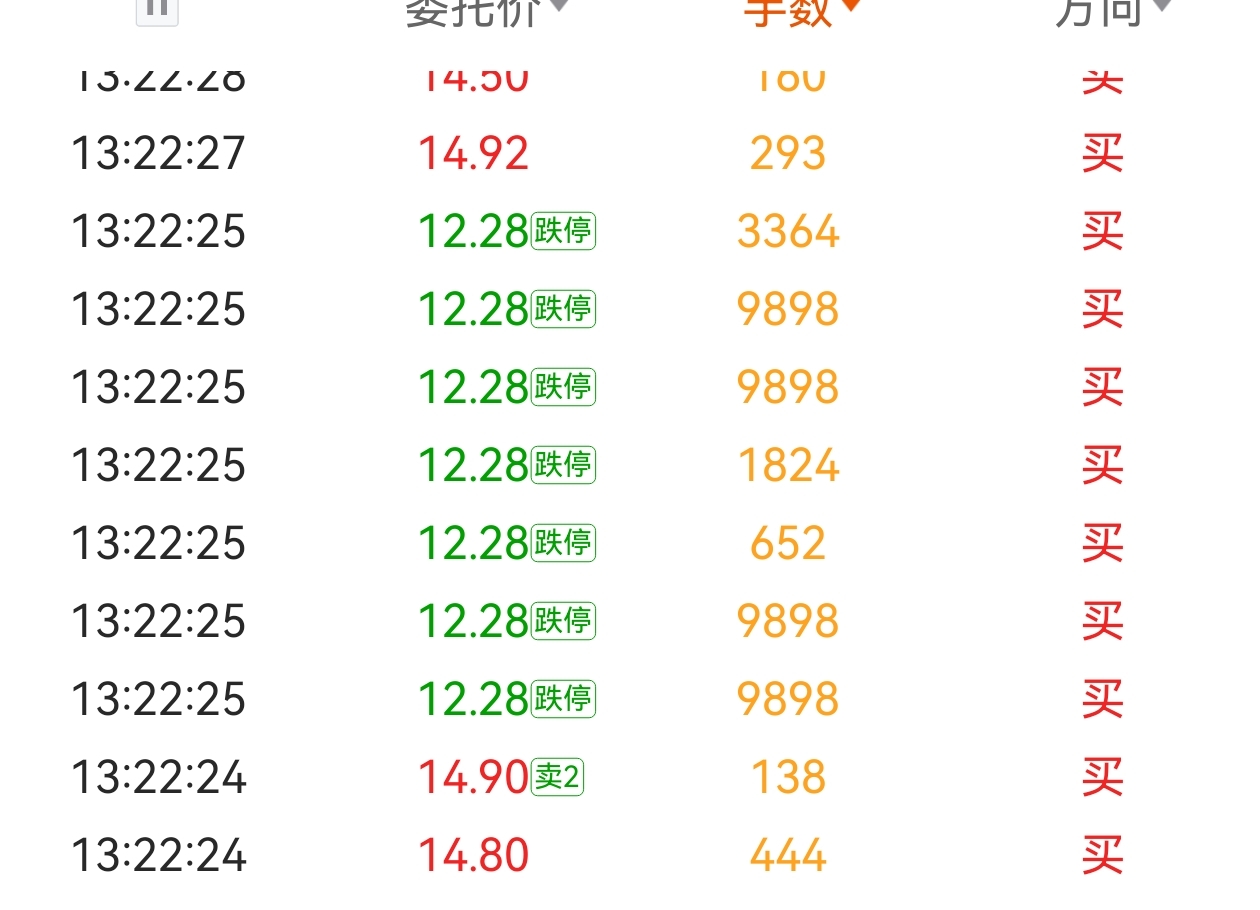1260x910 pixels.
Task: Open the 方向 column filter arrow
Action: [x=1160, y=6]
